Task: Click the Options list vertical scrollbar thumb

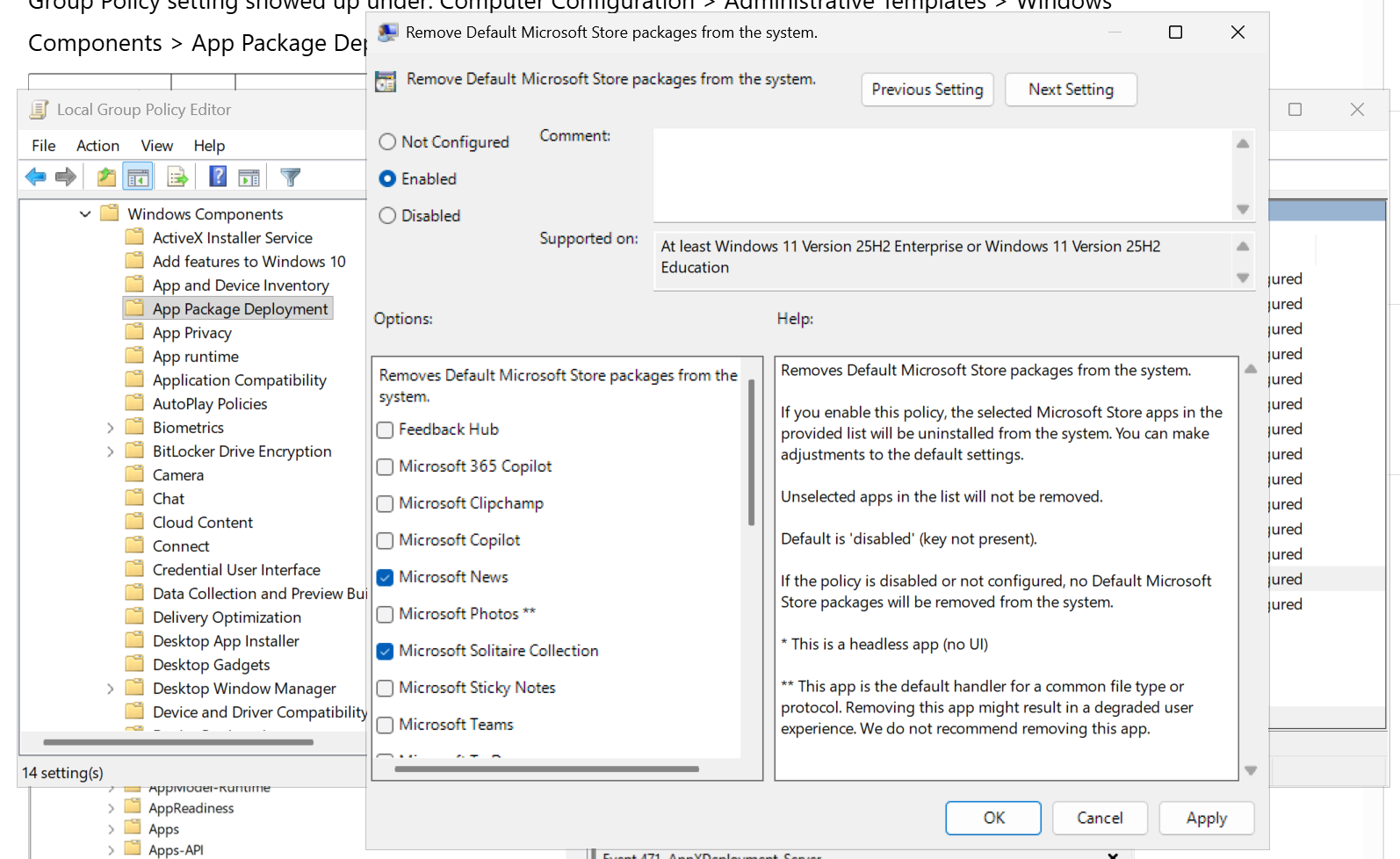Action: [751, 452]
